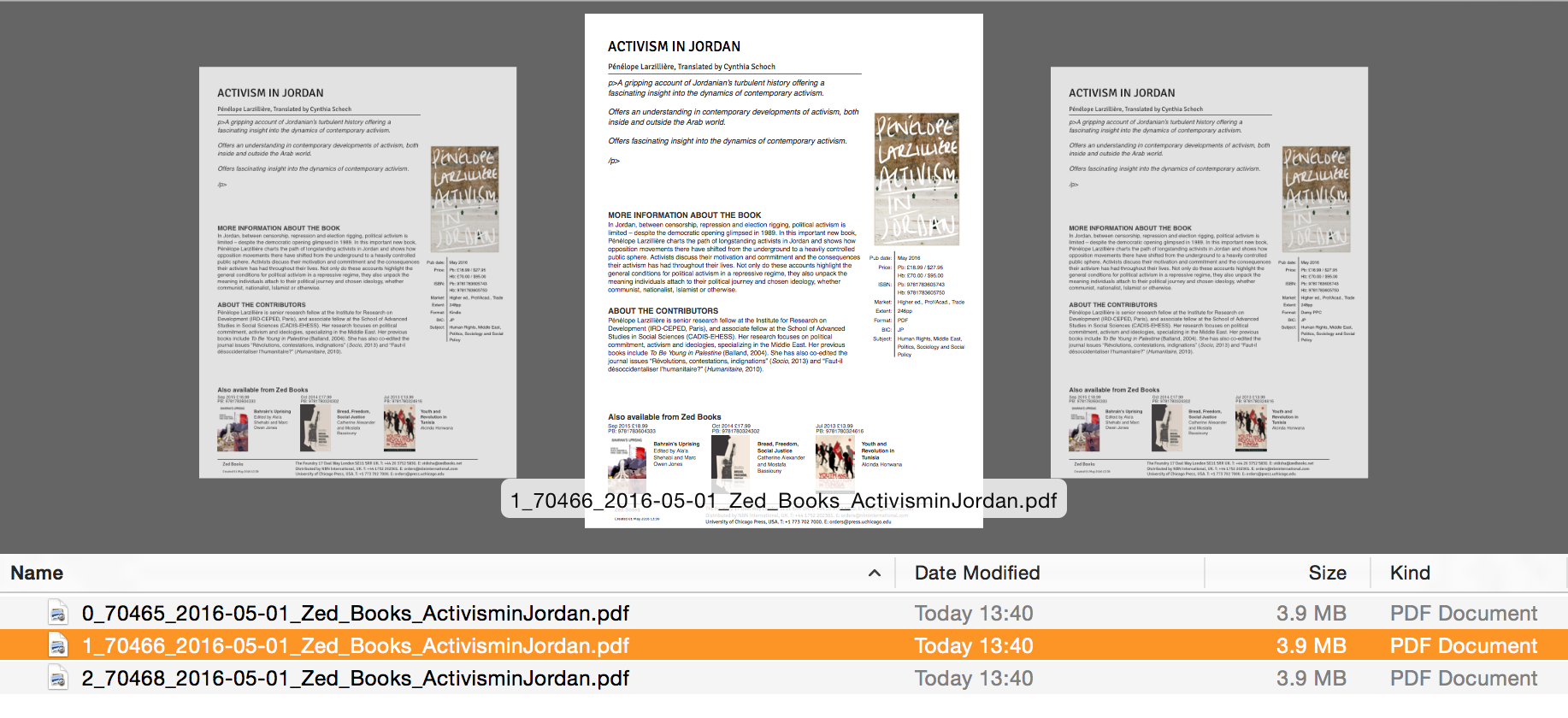
Task: Click PDF Document kind in 0_70465 row
Action: point(1464,614)
